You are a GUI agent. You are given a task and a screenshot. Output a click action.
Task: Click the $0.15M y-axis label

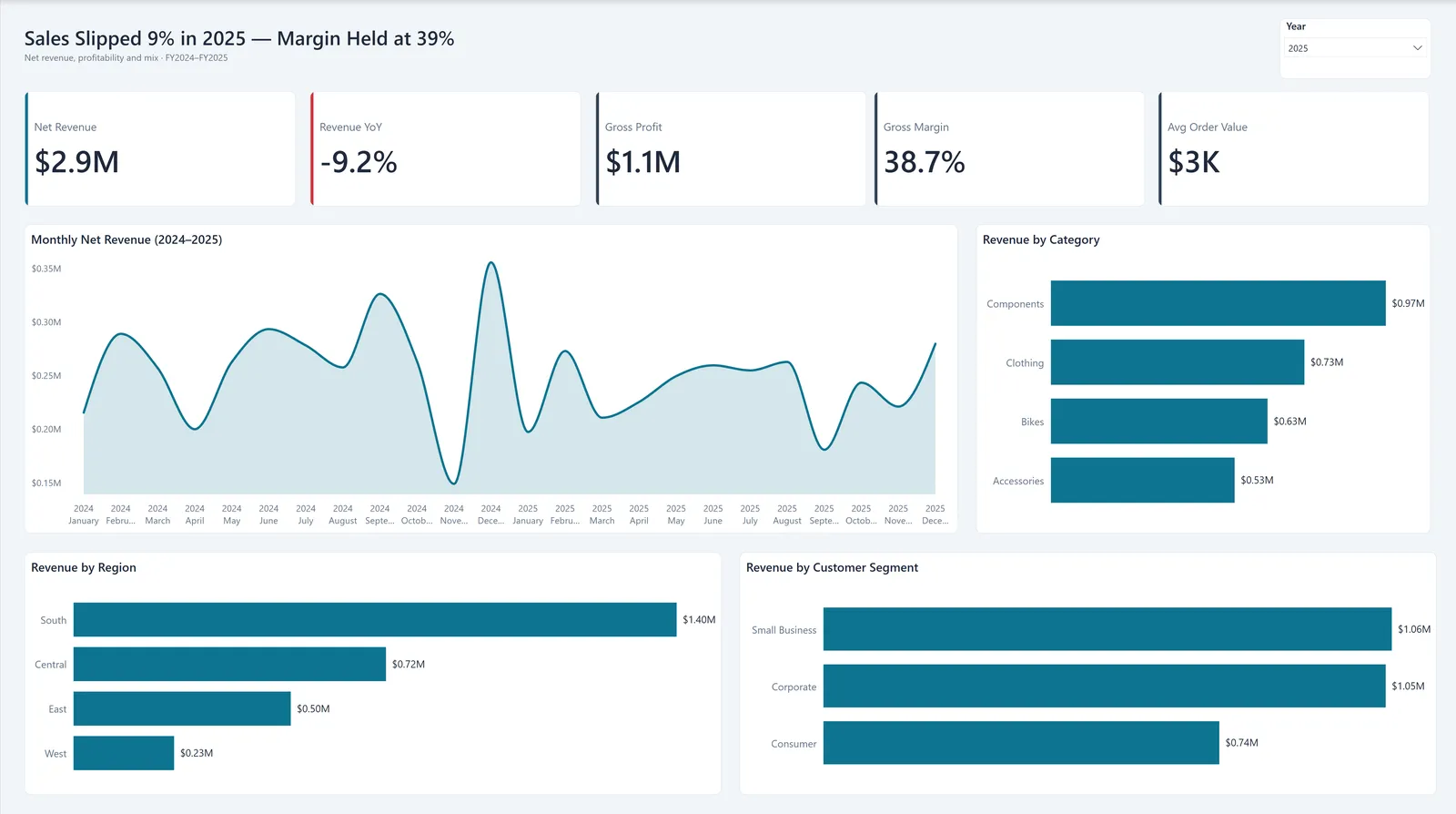click(46, 483)
